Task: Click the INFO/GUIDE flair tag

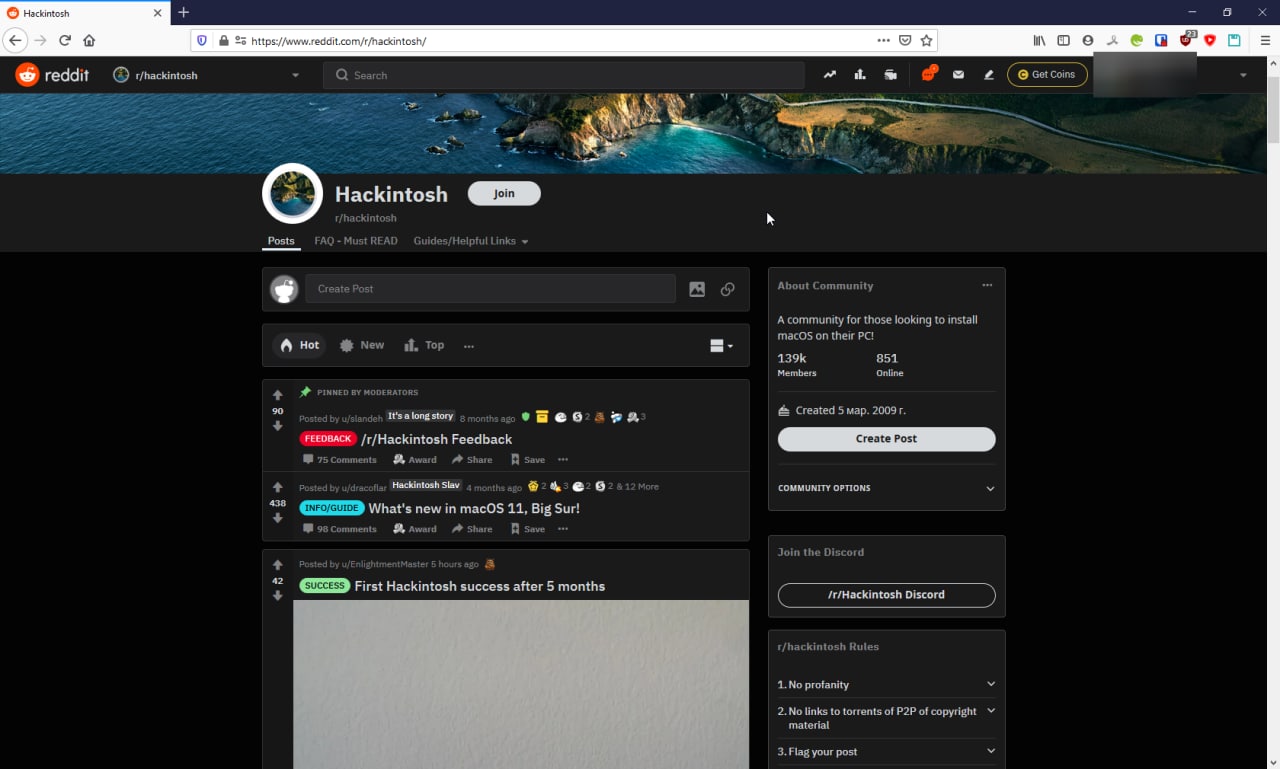Action: tap(331, 508)
